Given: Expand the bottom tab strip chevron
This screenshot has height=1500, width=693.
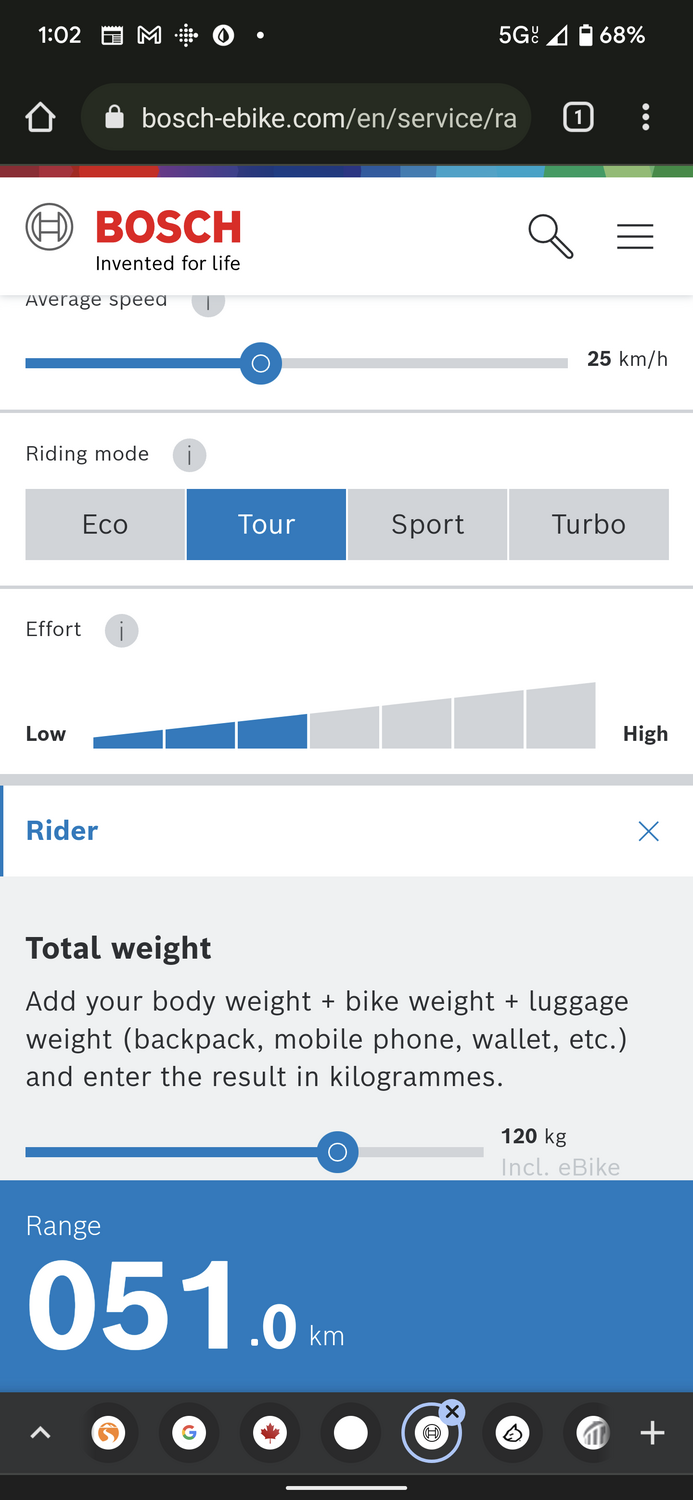Looking at the screenshot, I should point(40,1434).
